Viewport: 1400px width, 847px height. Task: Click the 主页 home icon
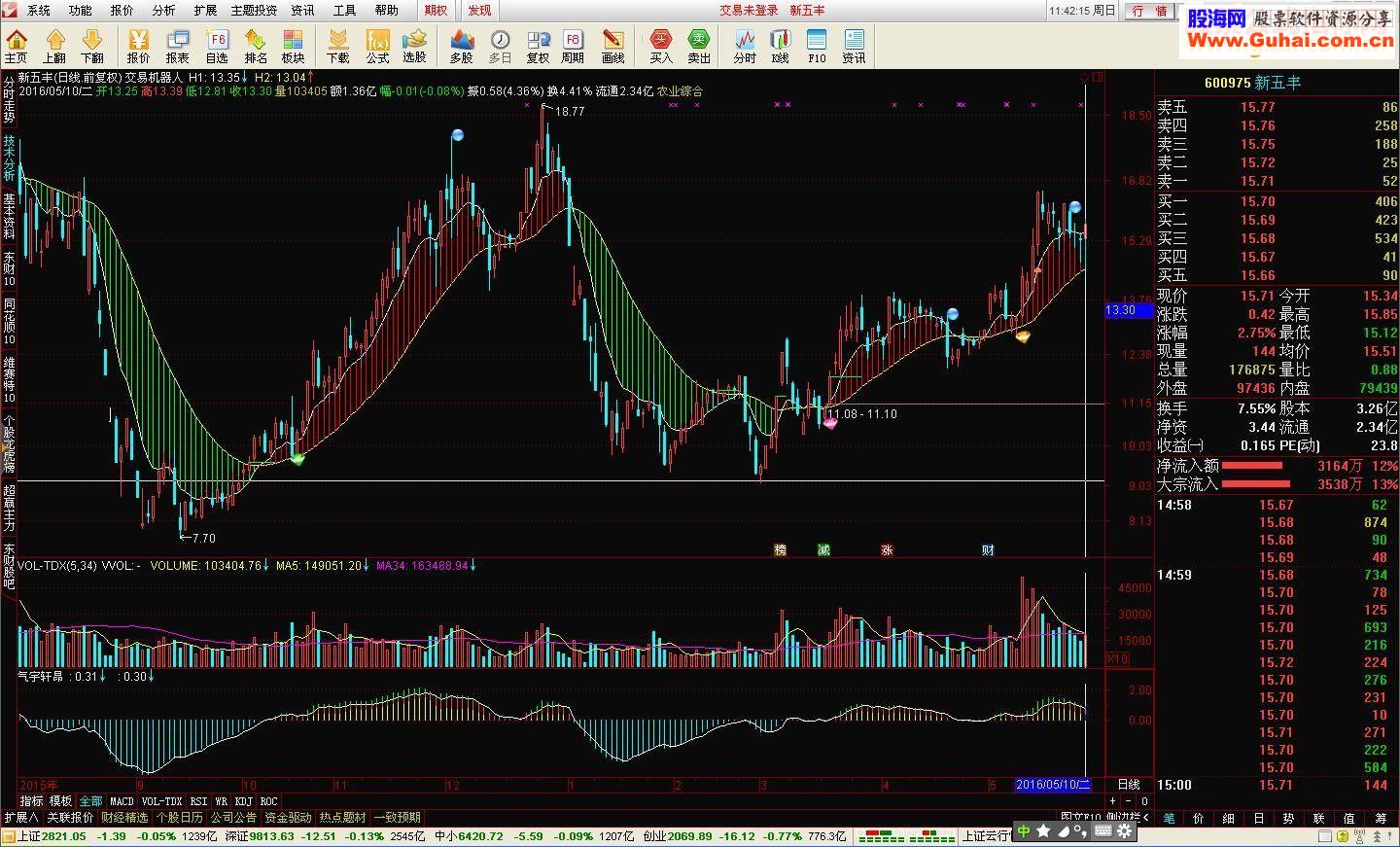(x=17, y=46)
